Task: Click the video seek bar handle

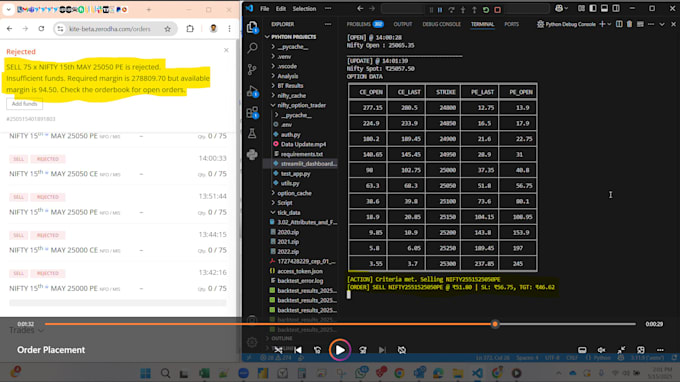Action: (x=495, y=324)
